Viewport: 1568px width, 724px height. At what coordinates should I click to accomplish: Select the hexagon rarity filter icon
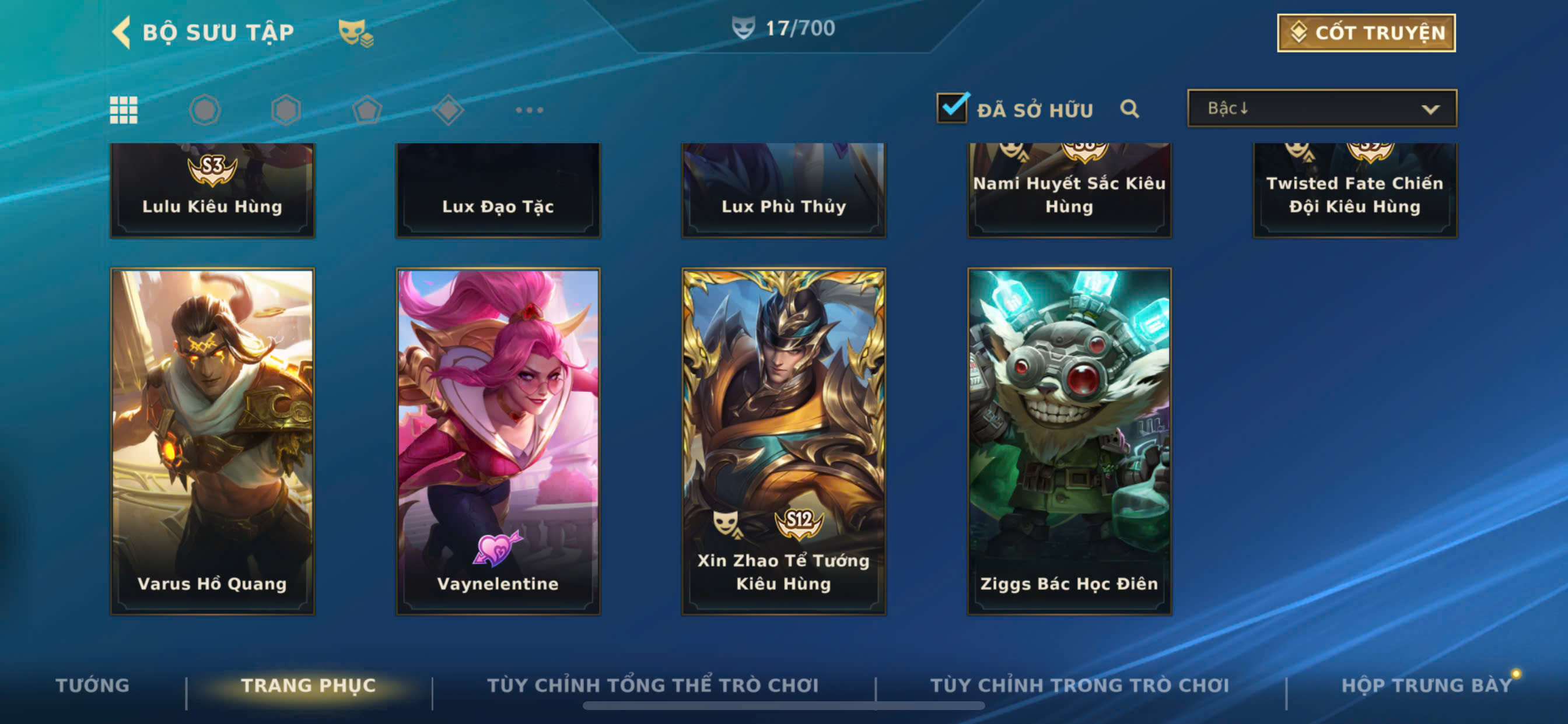click(286, 110)
